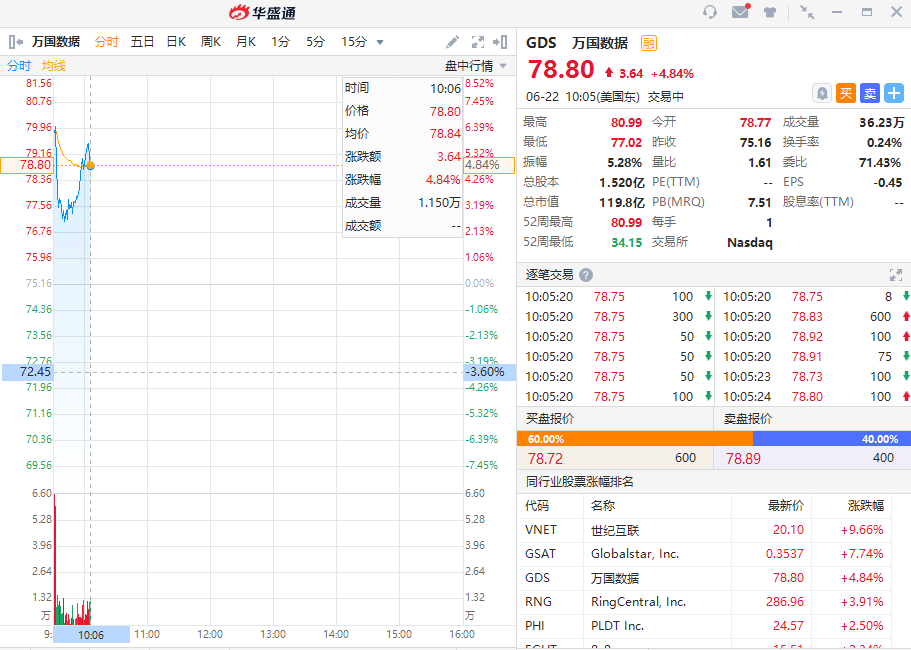Expand the 逐笔交易 panel to fullscreen

click(x=896, y=275)
